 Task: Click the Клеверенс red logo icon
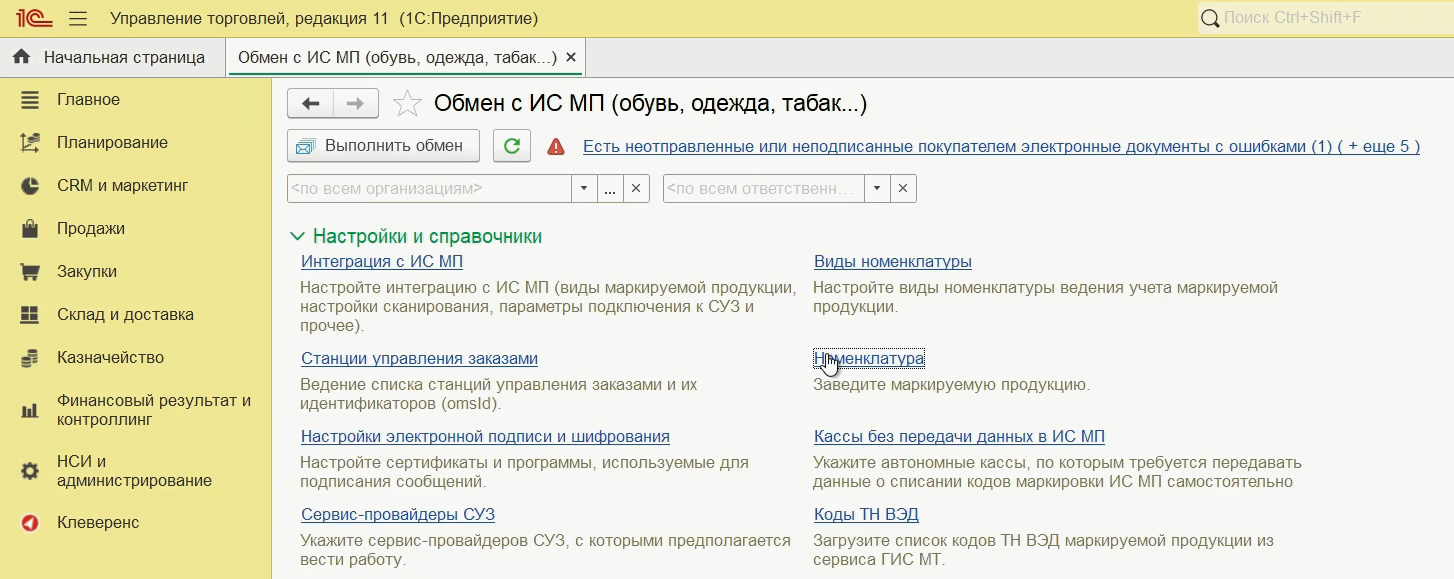pos(29,523)
